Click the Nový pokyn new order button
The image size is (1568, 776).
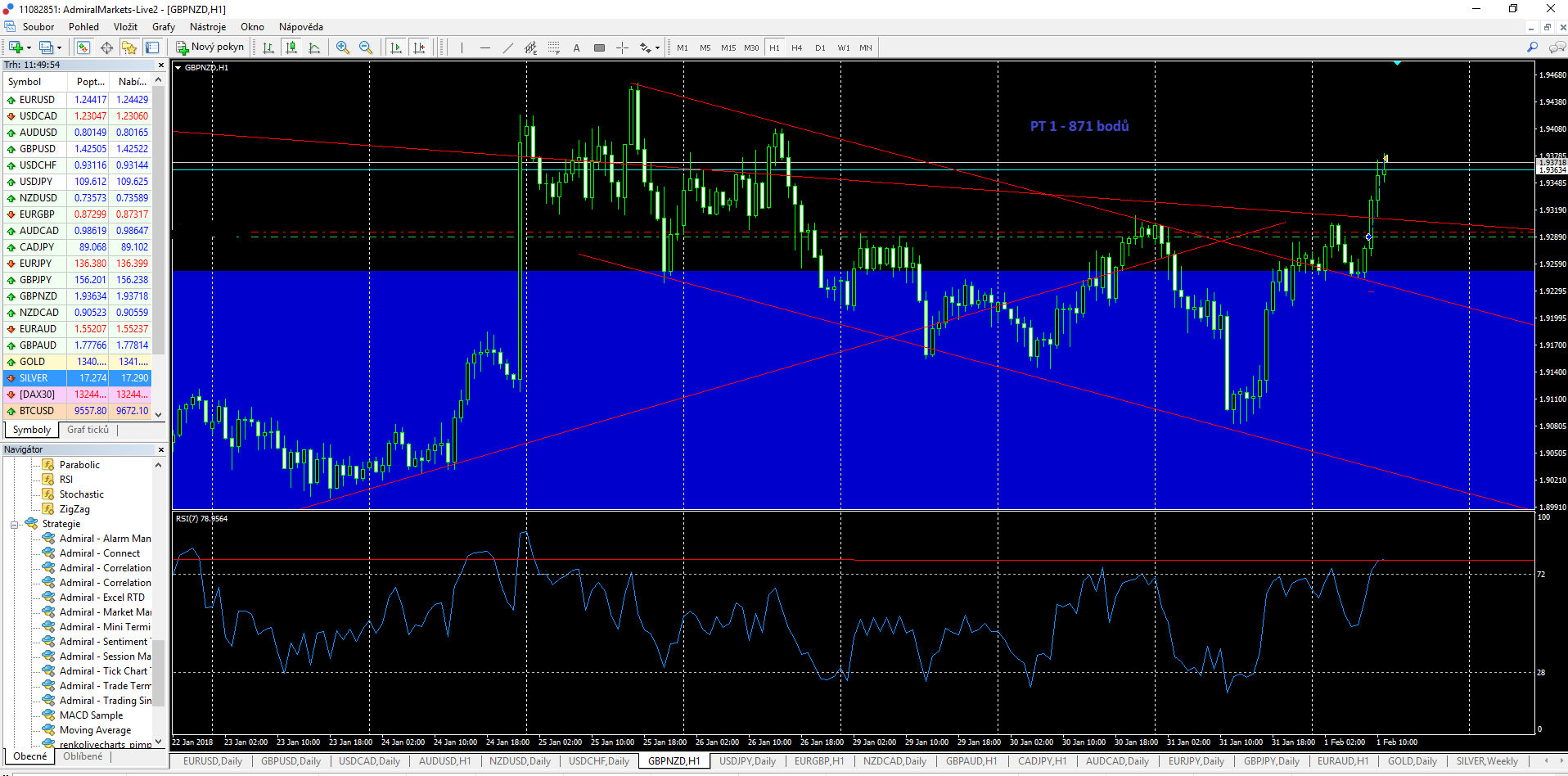210,47
